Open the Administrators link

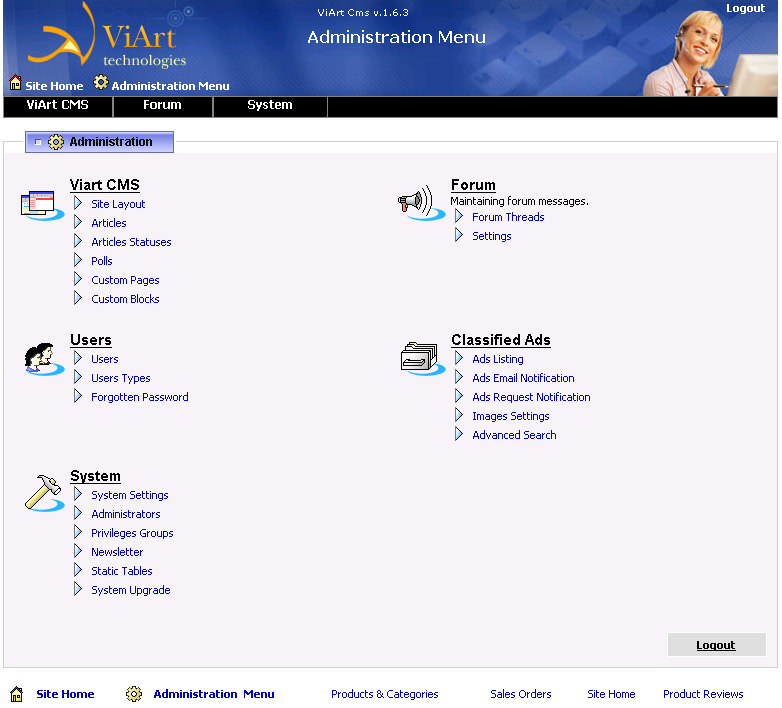pyautogui.click(x=126, y=515)
